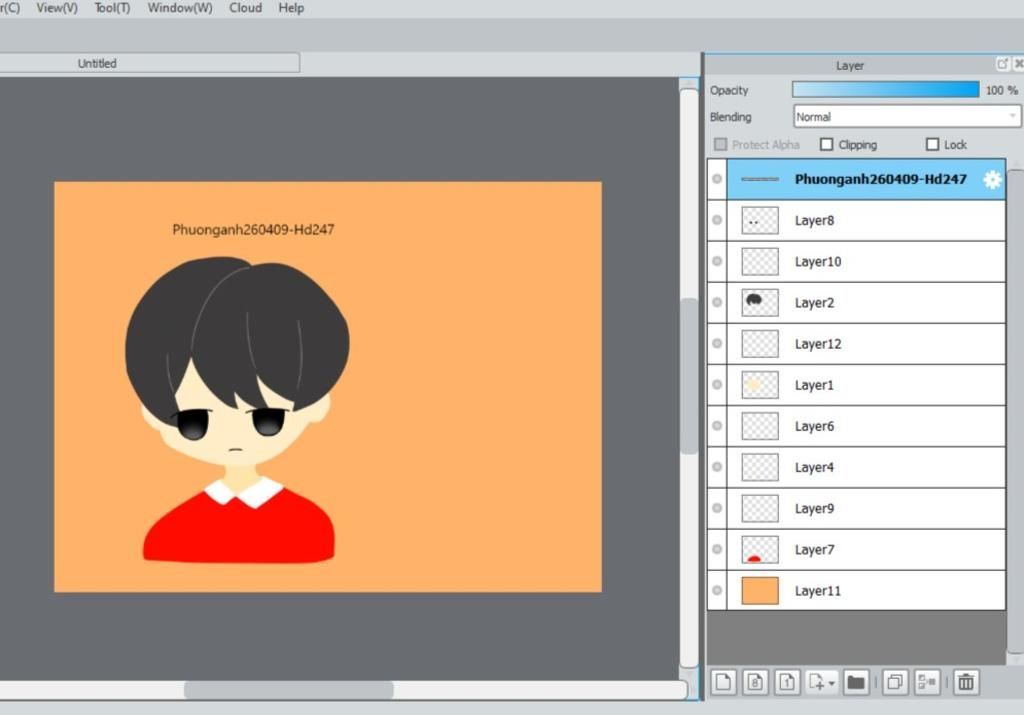This screenshot has width=1024, height=715.
Task: Enable the Lock checkbox
Action: tap(933, 144)
